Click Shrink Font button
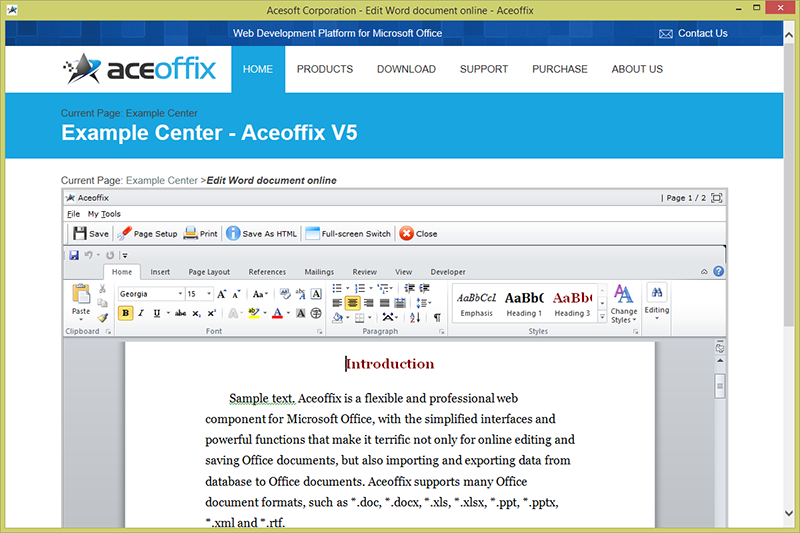The image size is (800, 533). [x=236, y=294]
